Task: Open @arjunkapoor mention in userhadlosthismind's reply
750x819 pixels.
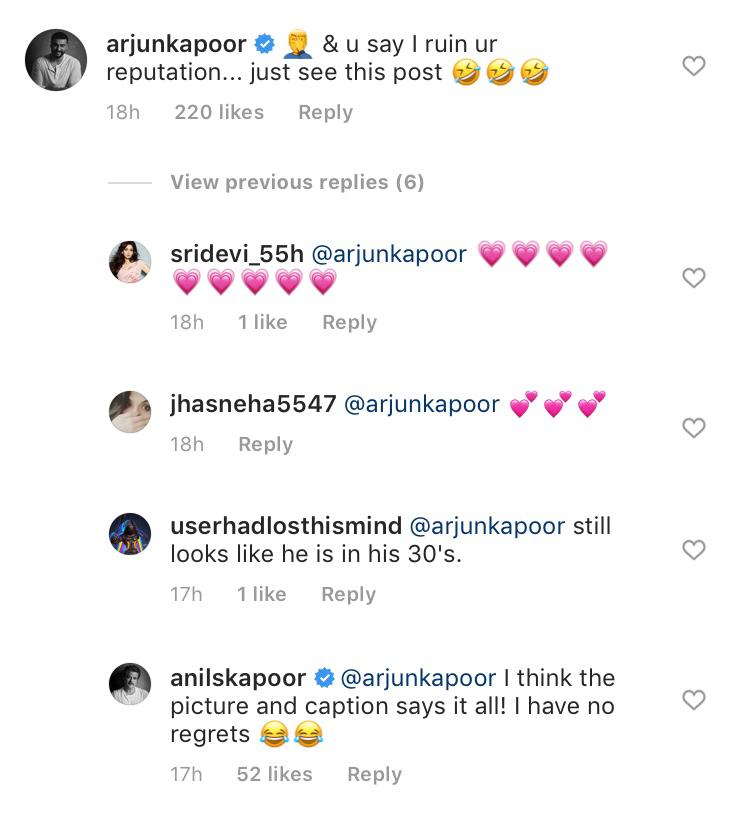Action: [x=487, y=526]
